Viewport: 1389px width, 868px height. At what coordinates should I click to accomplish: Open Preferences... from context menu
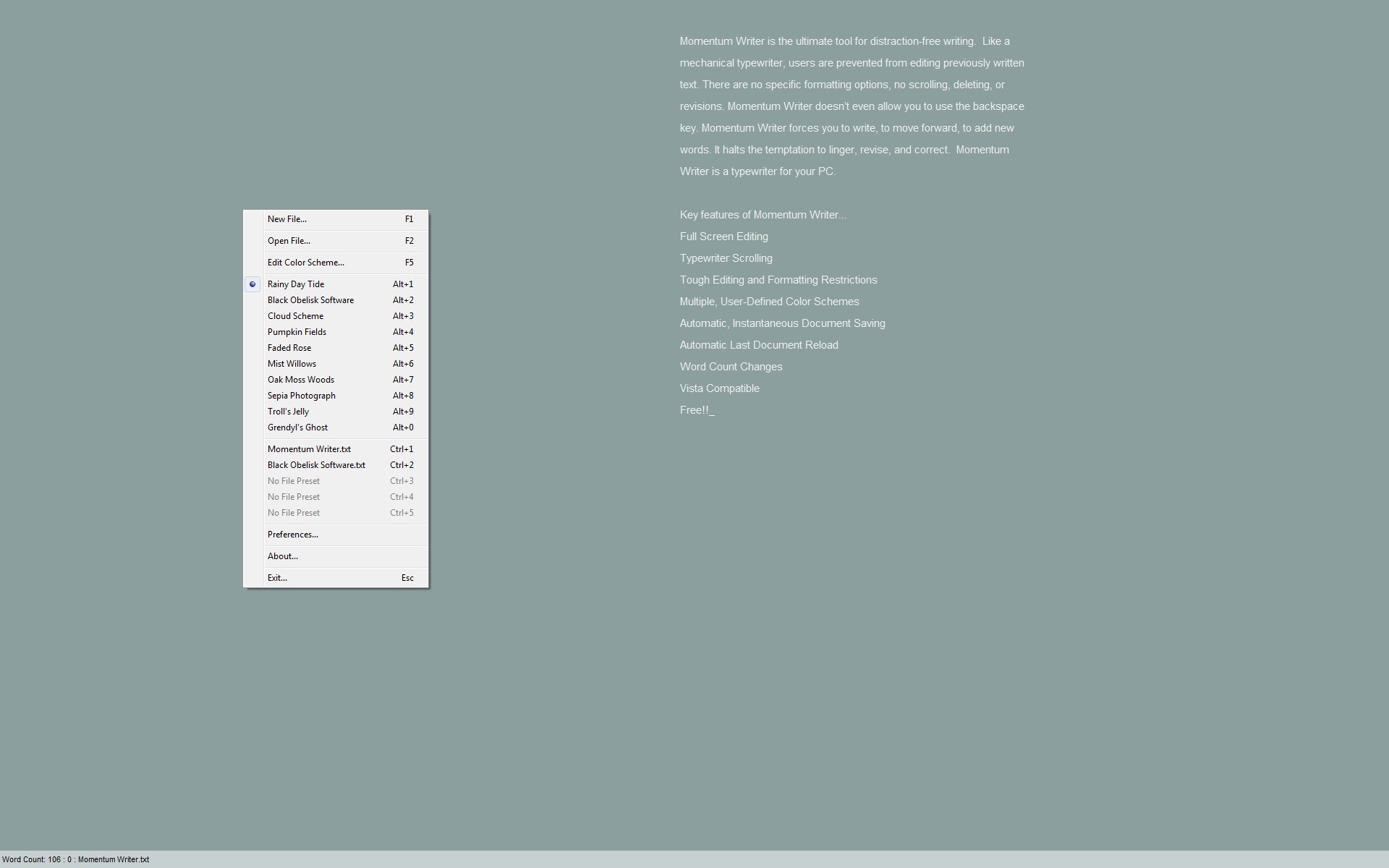click(x=293, y=535)
